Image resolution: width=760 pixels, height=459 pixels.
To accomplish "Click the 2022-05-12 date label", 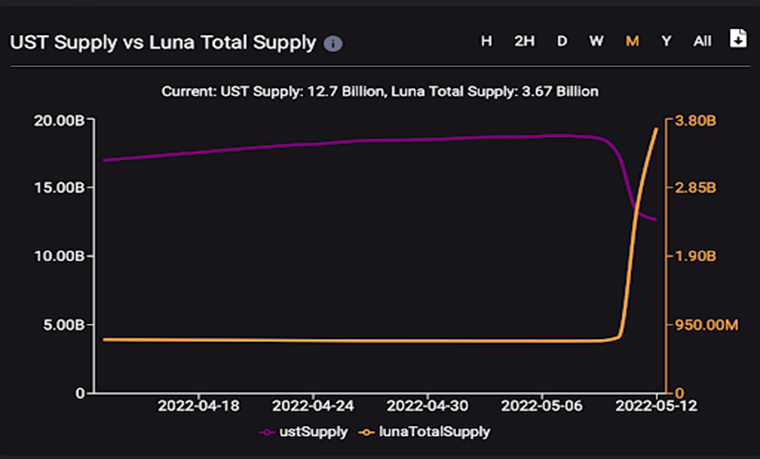I will pyautogui.click(x=656, y=406).
